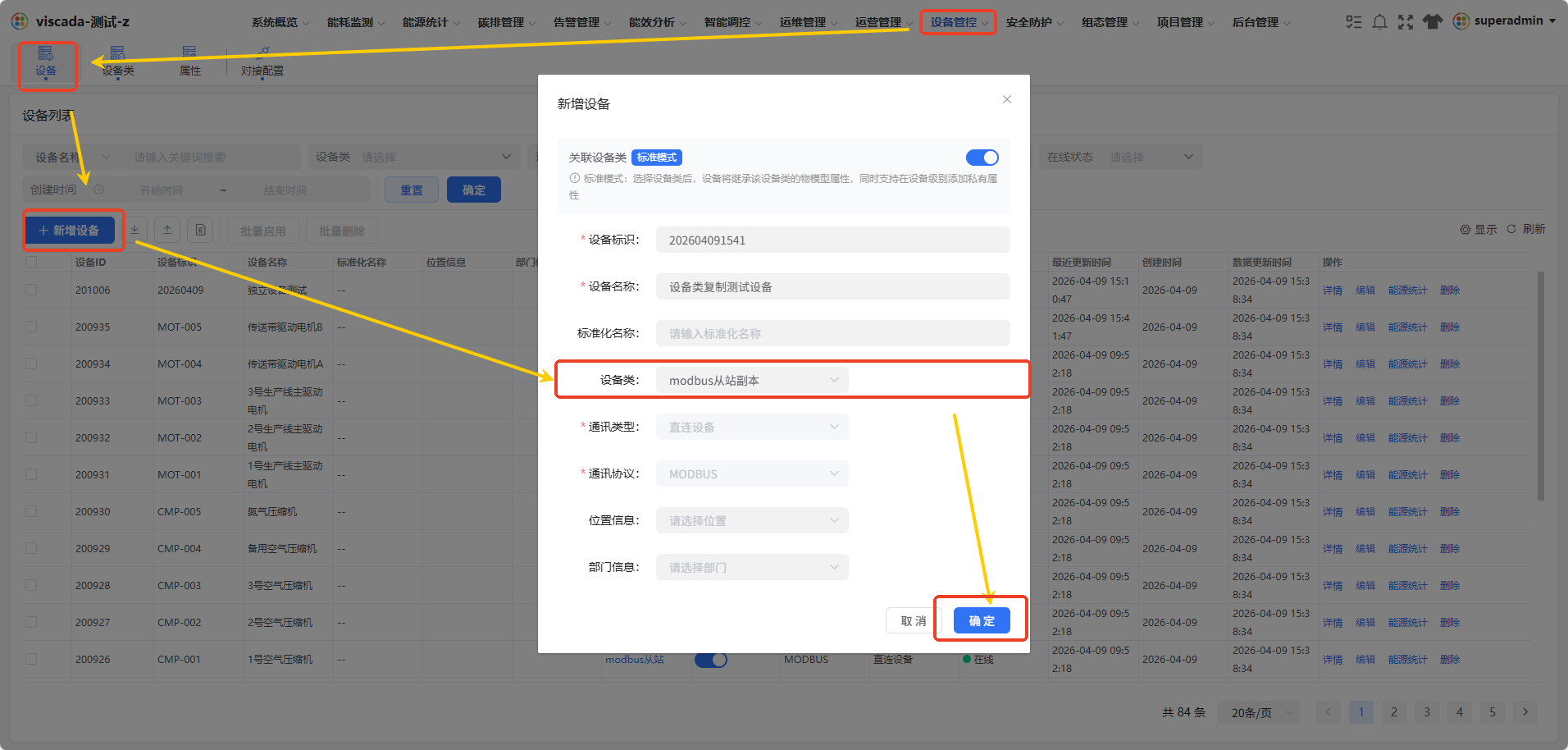Toggle fullscreen mode icon
The height and width of the screenshot is (750, 1568).
[1406, 22]
